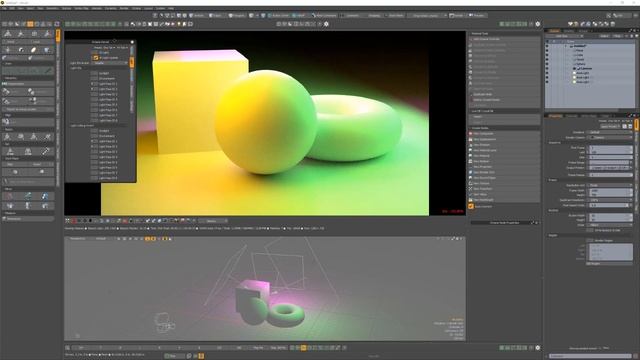The height and width of the screenshot is (360, 640).
Task: Click the Pixel Aspect Ratio field
Action: point(610,205)
